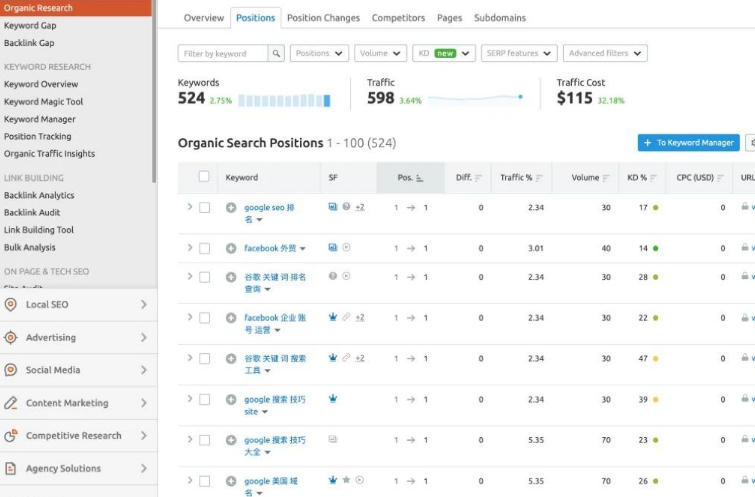Image resolution: width=755 pixels, height=497 pixels.
Task: Add '谷歌 关键词 搜索工具' keyword with plus icon
Action: [x=231, y=359]
